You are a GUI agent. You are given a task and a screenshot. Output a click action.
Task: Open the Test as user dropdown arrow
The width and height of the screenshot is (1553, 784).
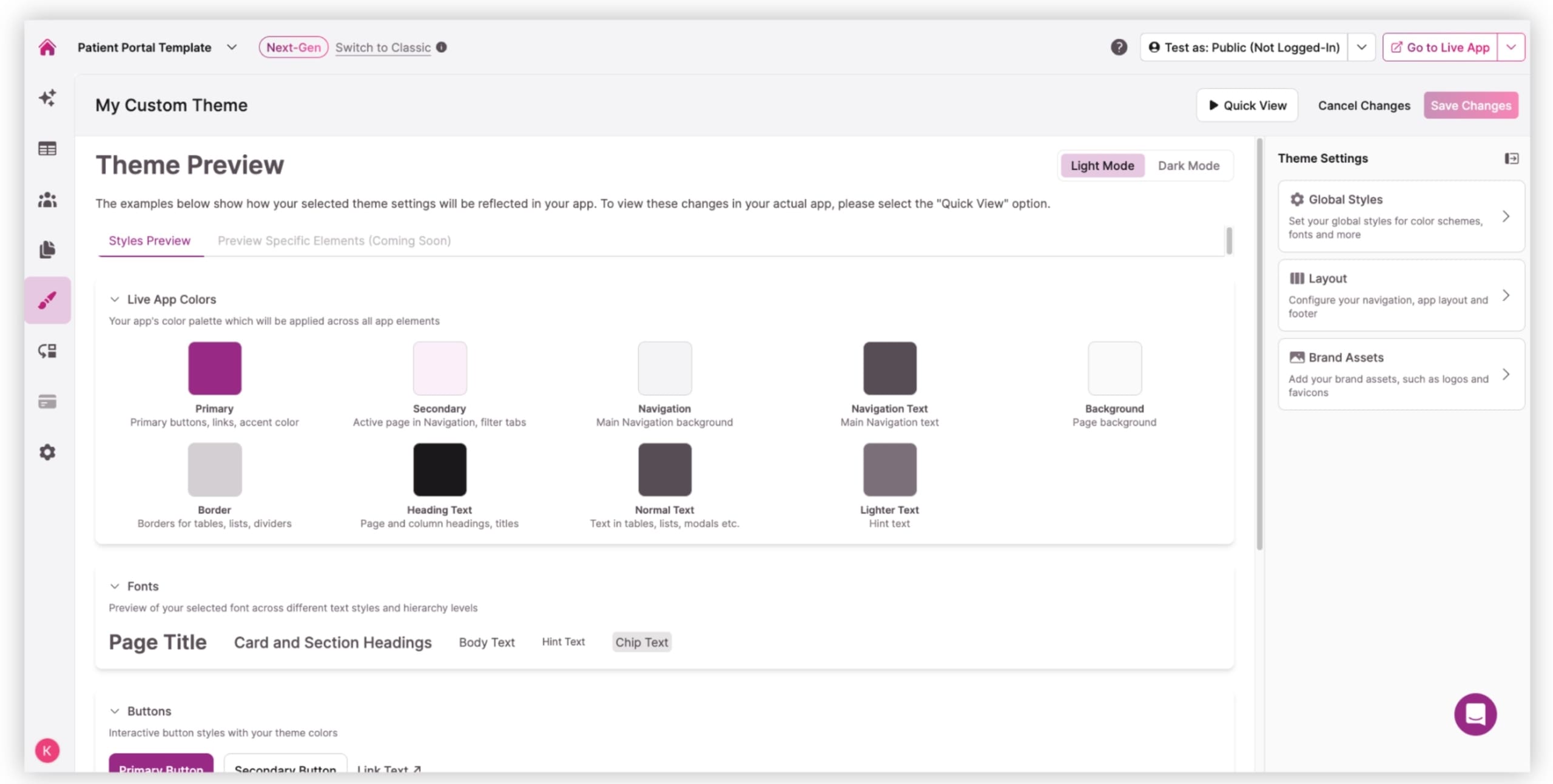(1361, 47)
